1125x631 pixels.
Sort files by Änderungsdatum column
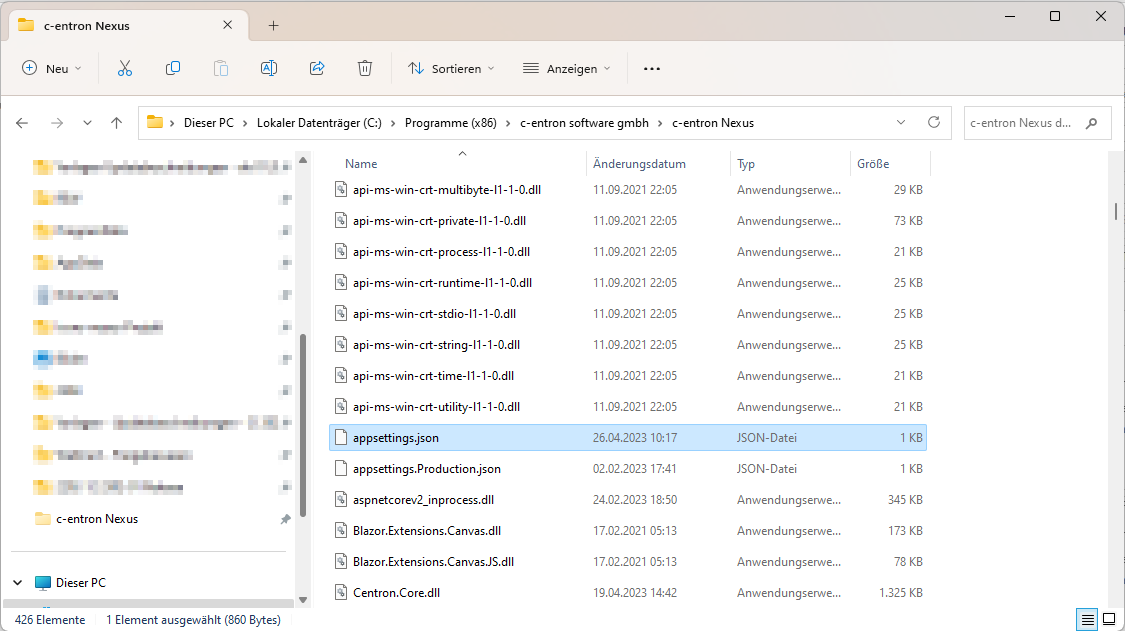[639, 163]
